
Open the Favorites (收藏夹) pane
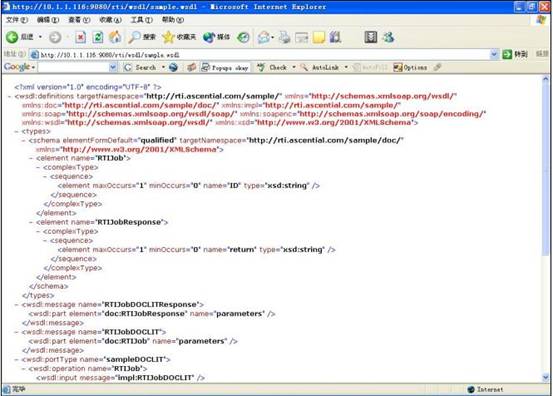(x=179, y=37)
